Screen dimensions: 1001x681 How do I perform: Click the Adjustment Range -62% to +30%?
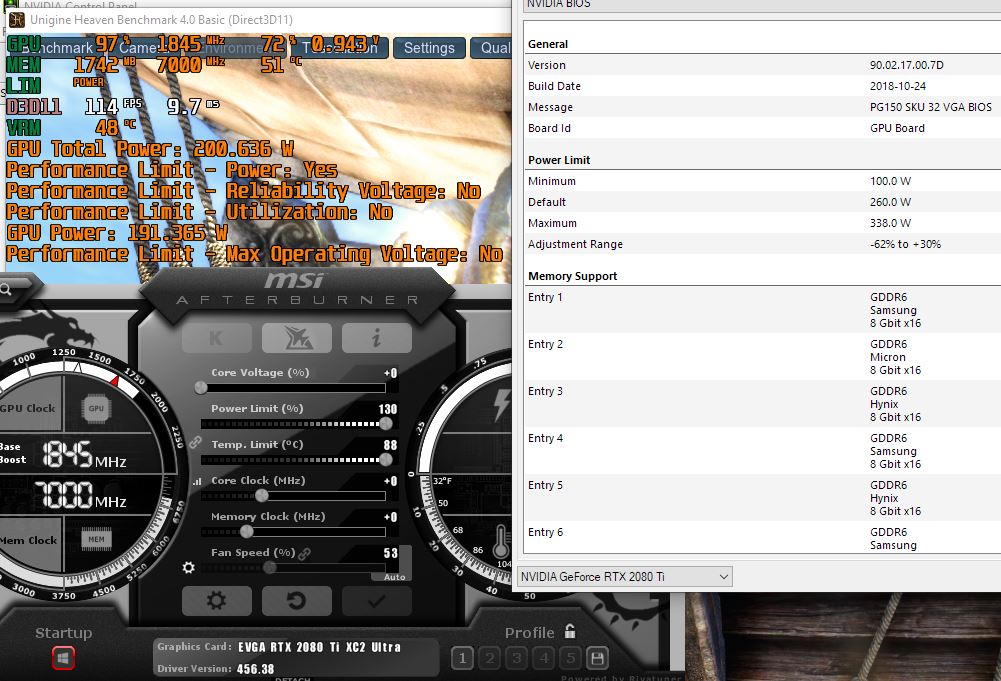(905, 244)
